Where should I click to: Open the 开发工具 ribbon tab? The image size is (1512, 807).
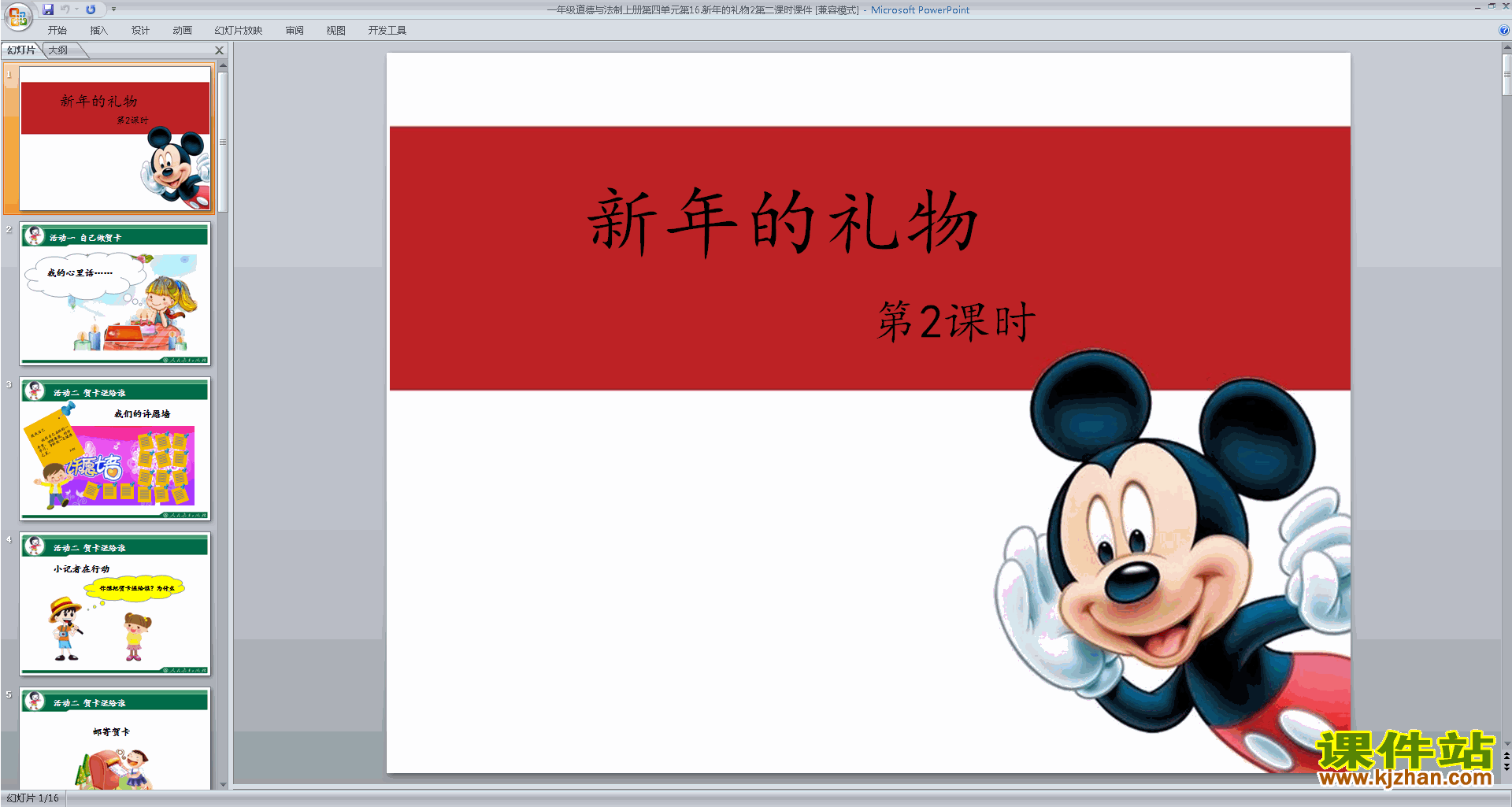pyautogui.click(x=387, y=30)
